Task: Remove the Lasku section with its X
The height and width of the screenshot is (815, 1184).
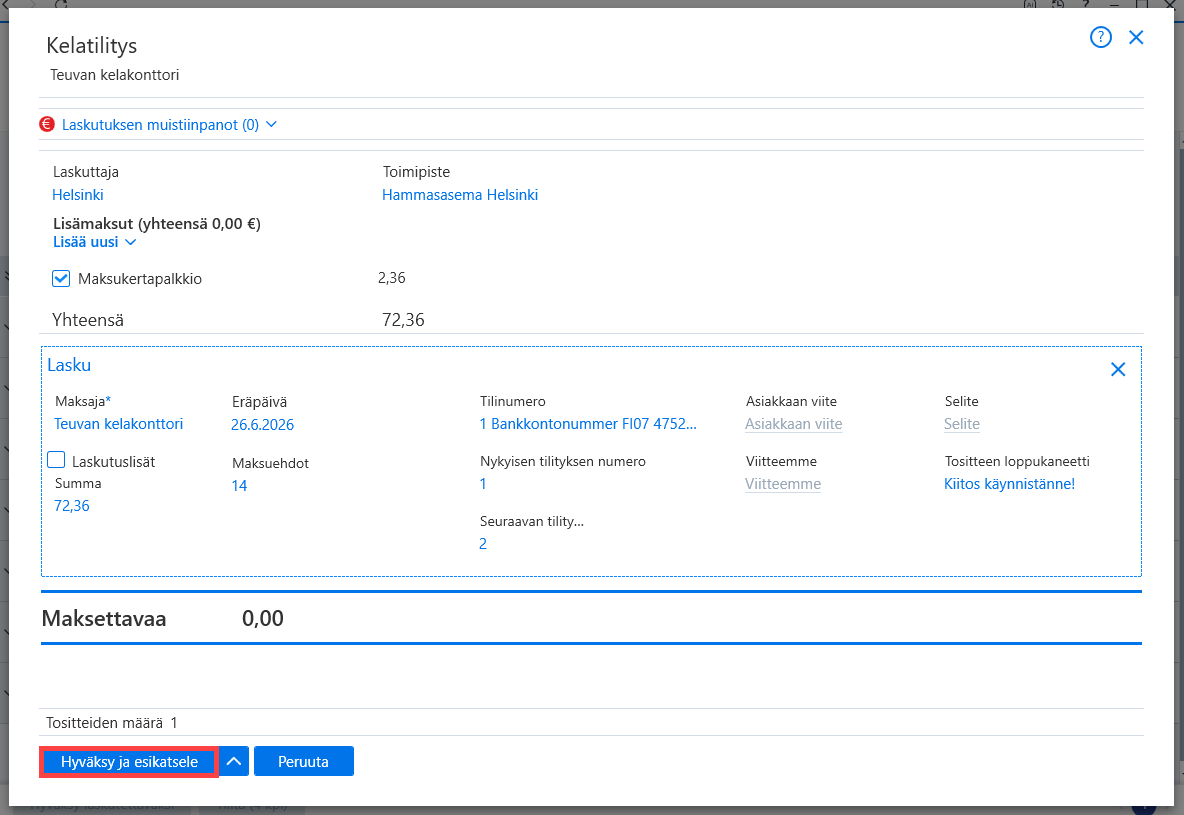Action: (x=1118, y=369)
